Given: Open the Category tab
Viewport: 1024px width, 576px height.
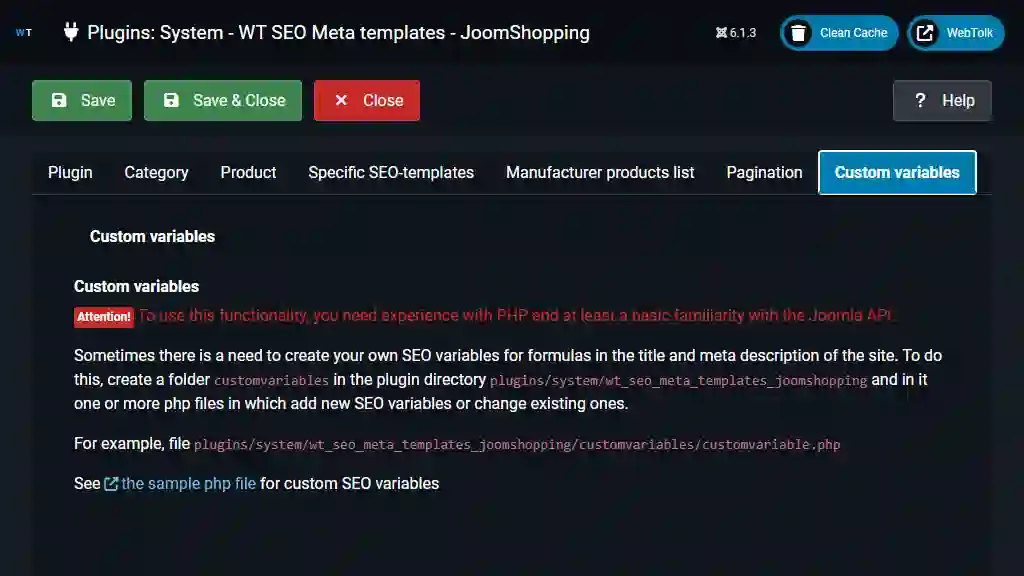Looking at the screenshot, I should click(156, 172).
